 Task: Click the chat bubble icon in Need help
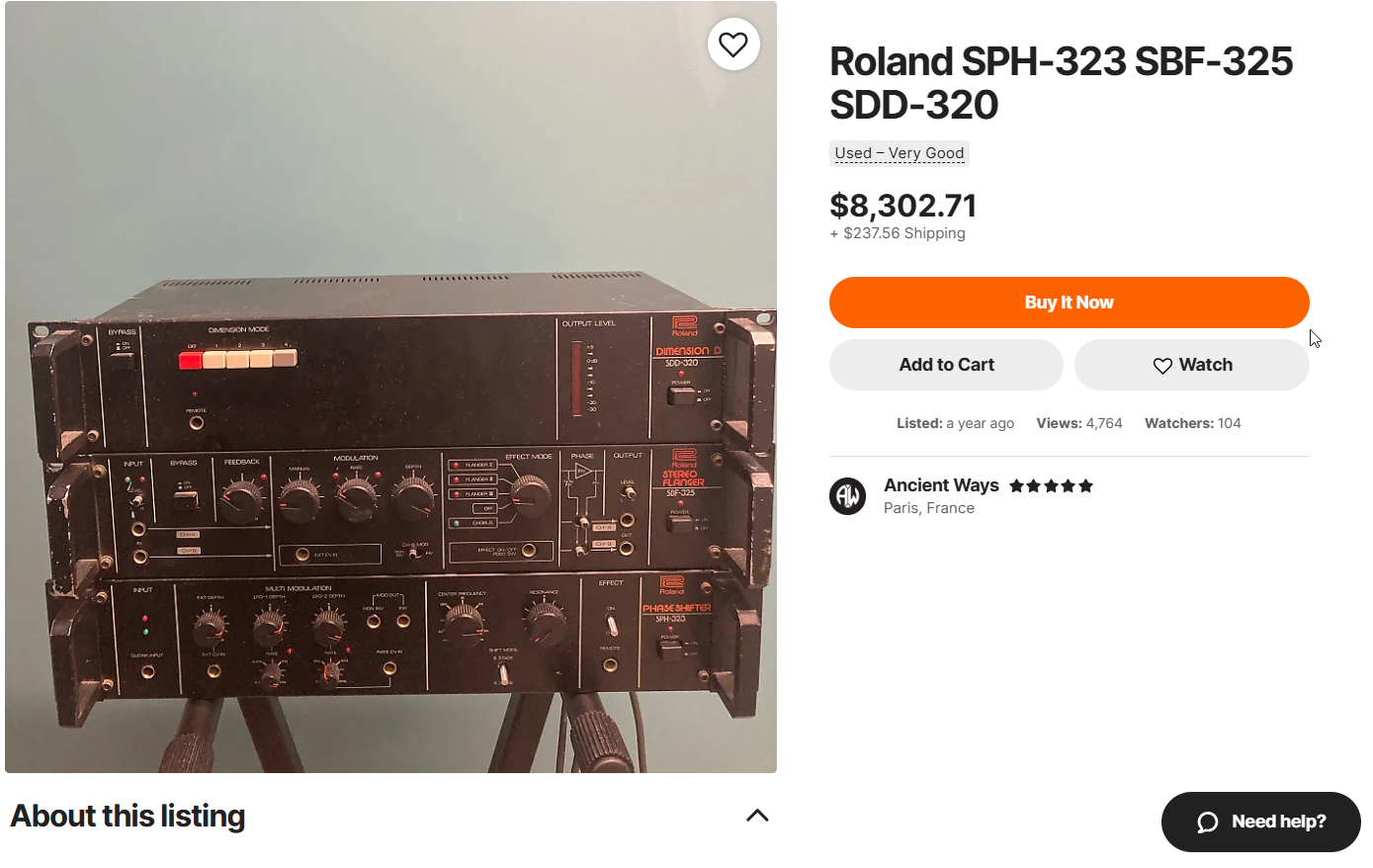click(x=1208, y=823)
